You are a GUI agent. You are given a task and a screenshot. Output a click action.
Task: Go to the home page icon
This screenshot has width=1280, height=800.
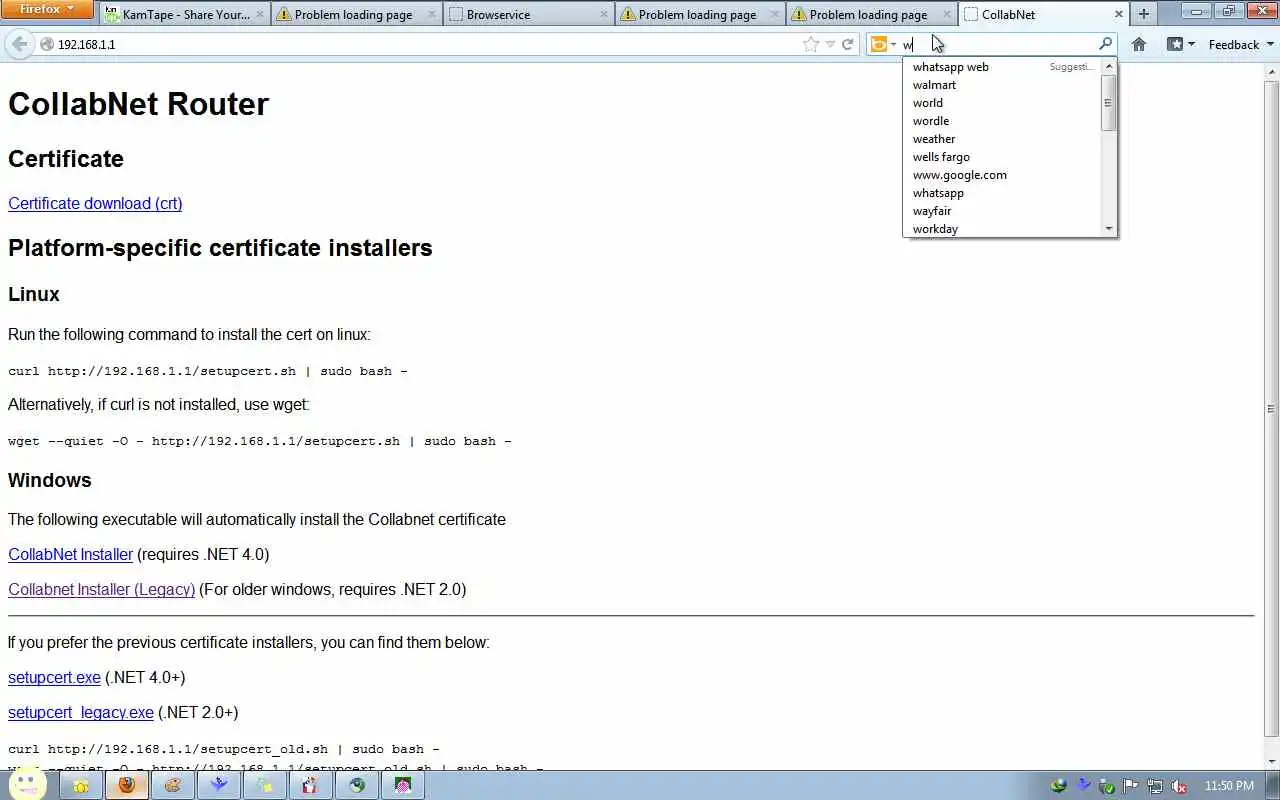[1138, 44]
